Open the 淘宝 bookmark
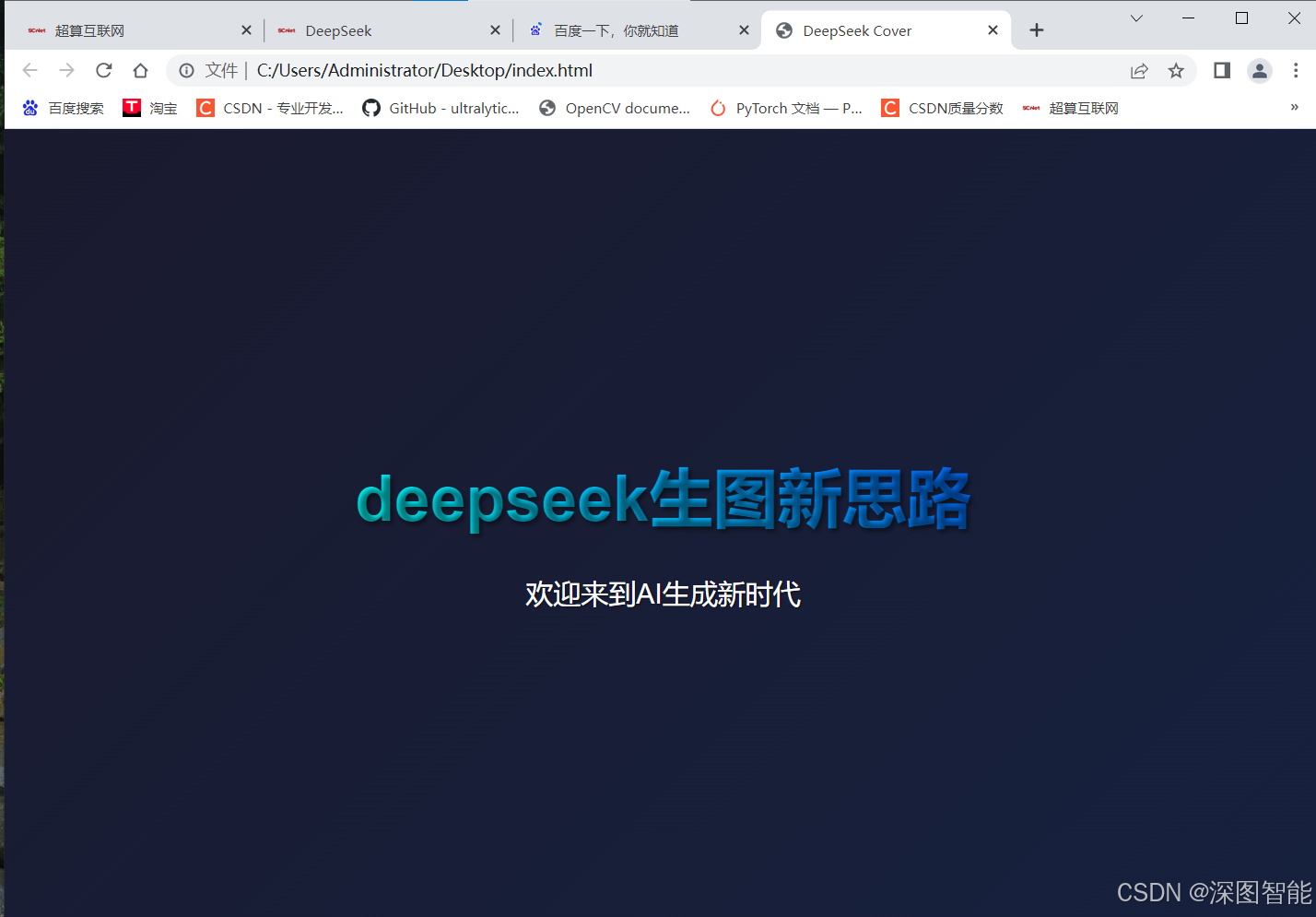1316x917 pixels. pos(150,108)
